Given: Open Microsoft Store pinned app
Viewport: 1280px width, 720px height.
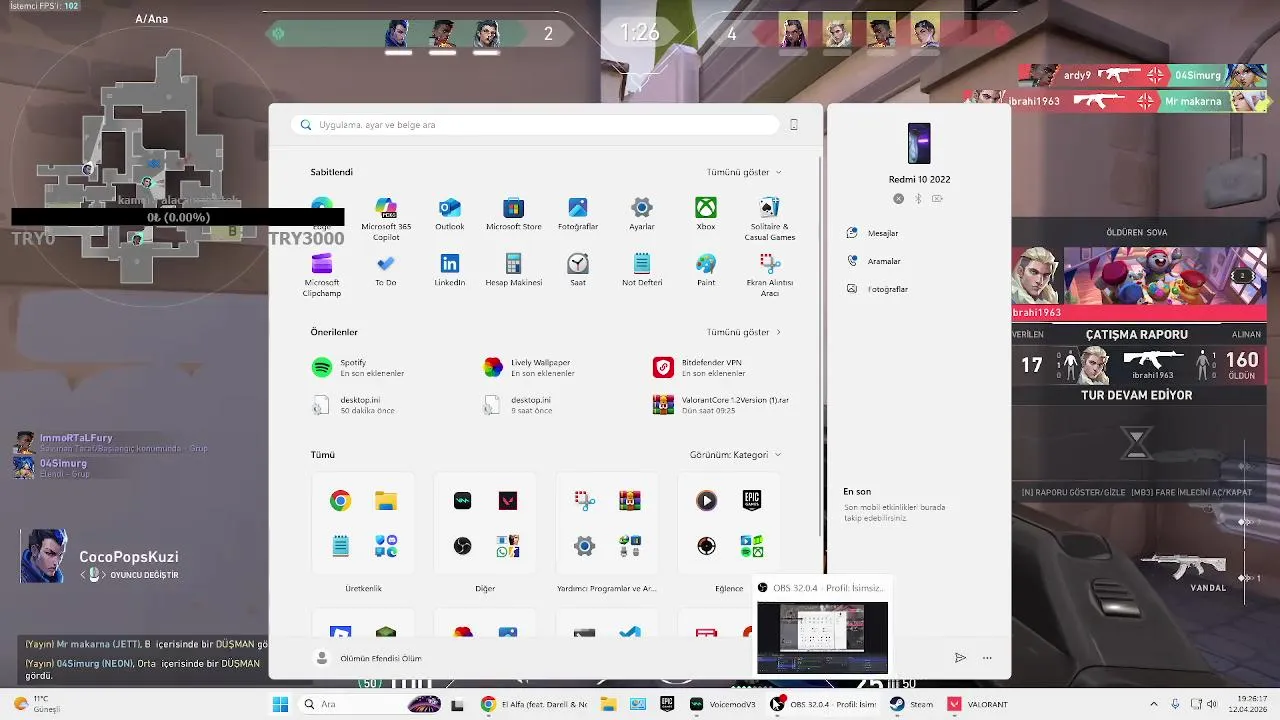Looking at the screenshot, I should tap(514, 214).
